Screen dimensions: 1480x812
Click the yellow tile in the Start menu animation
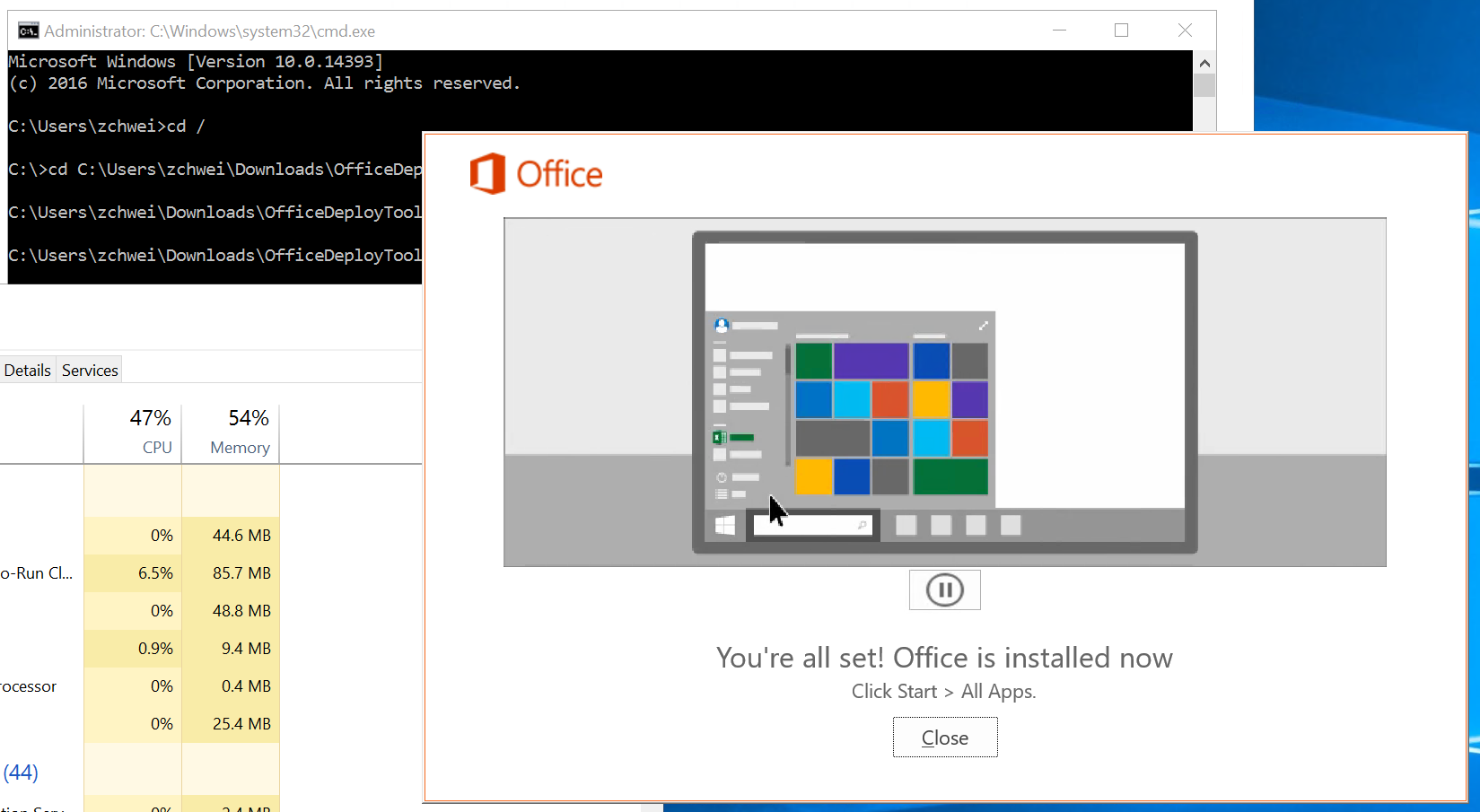[931, 399]
